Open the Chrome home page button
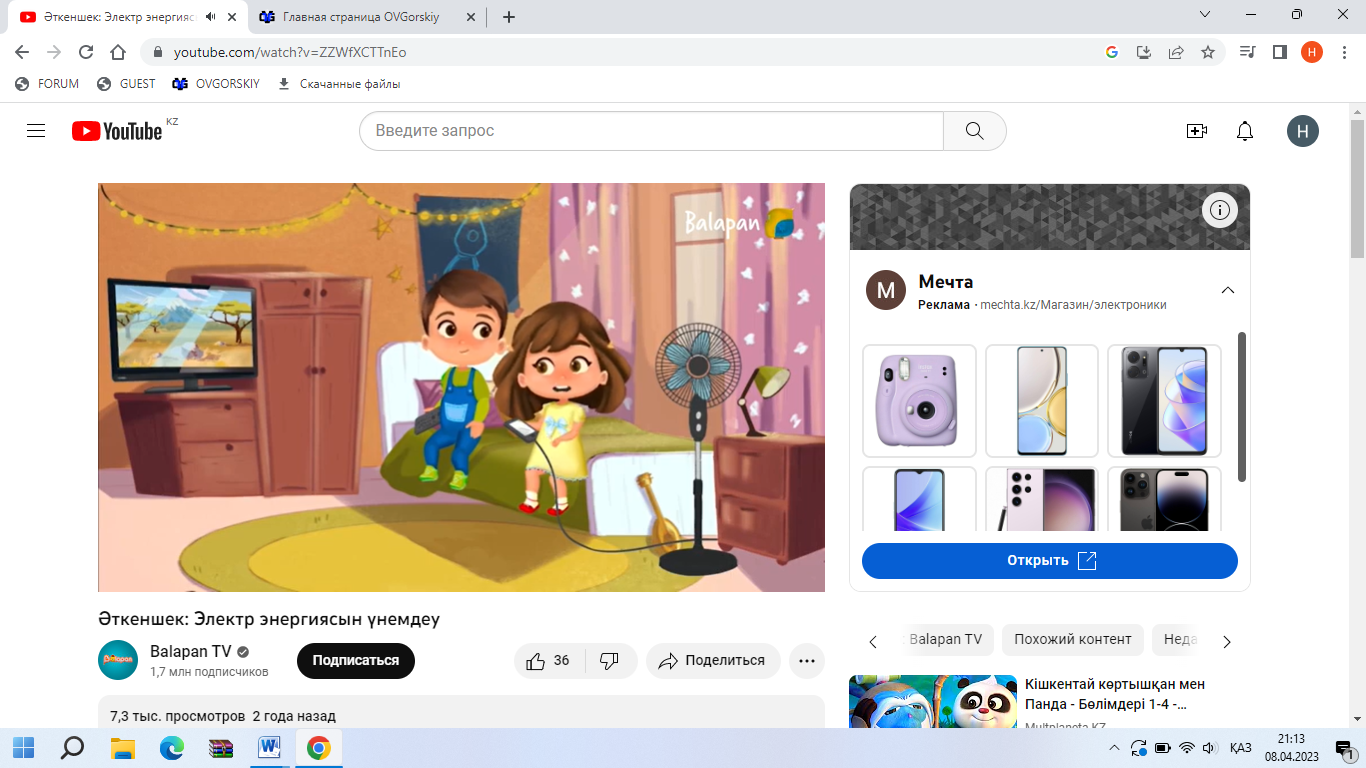The height and width of the screenshot is (768, 1366). [x=118, y=52]
